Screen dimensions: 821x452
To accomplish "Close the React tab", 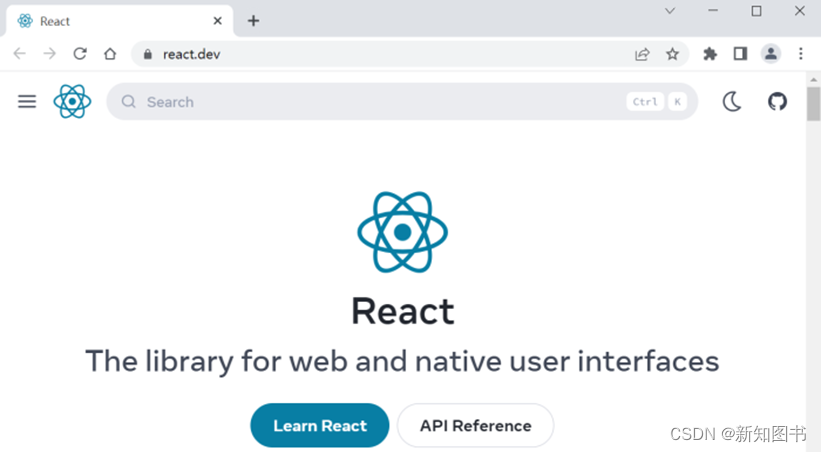I will [x=217, y=21].
